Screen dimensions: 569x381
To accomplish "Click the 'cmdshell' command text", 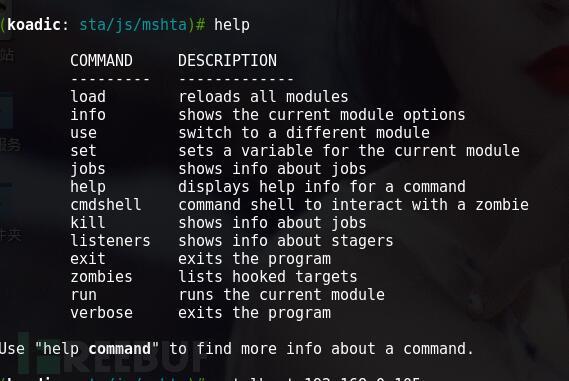I will tap(106, 205).
